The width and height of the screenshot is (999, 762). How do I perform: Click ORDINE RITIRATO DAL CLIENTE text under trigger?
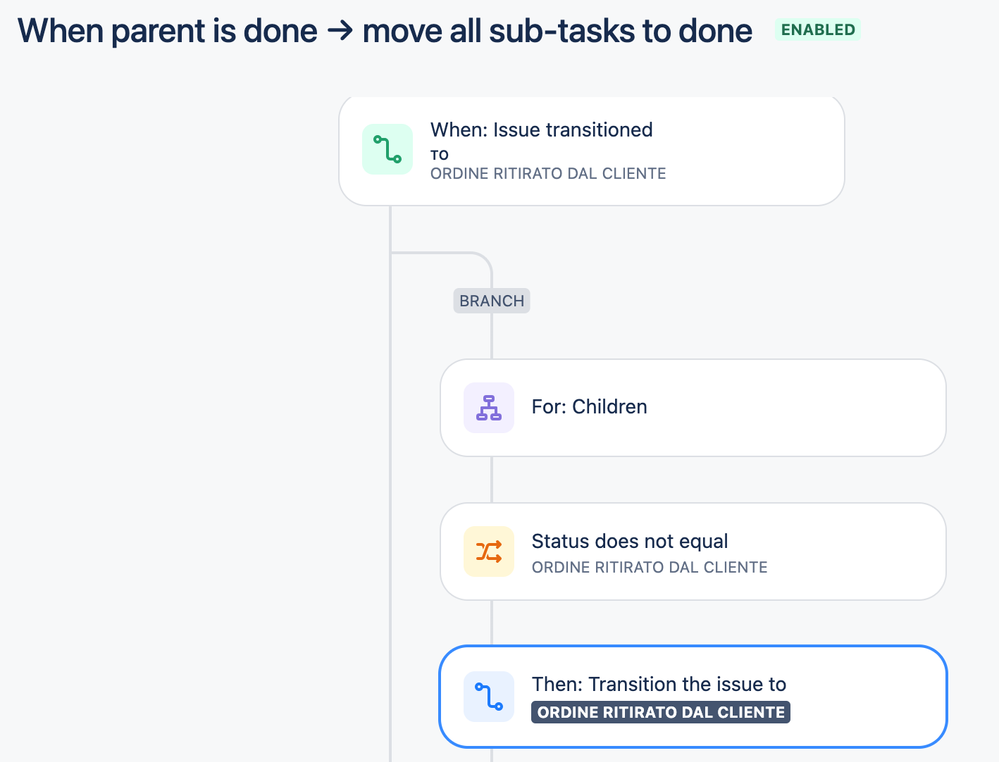pos(548,173)
